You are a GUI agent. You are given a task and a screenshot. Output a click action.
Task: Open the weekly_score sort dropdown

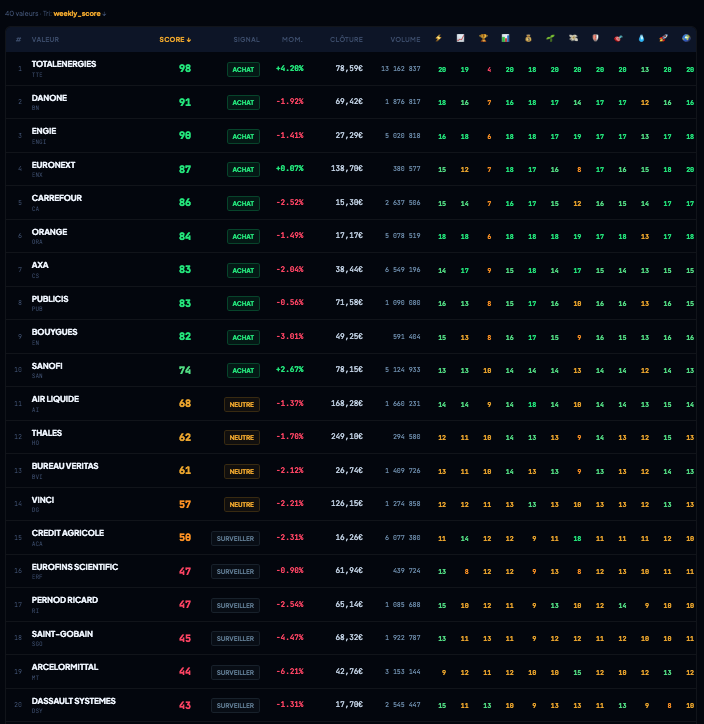pyautogui.click(x=80, y=13)
